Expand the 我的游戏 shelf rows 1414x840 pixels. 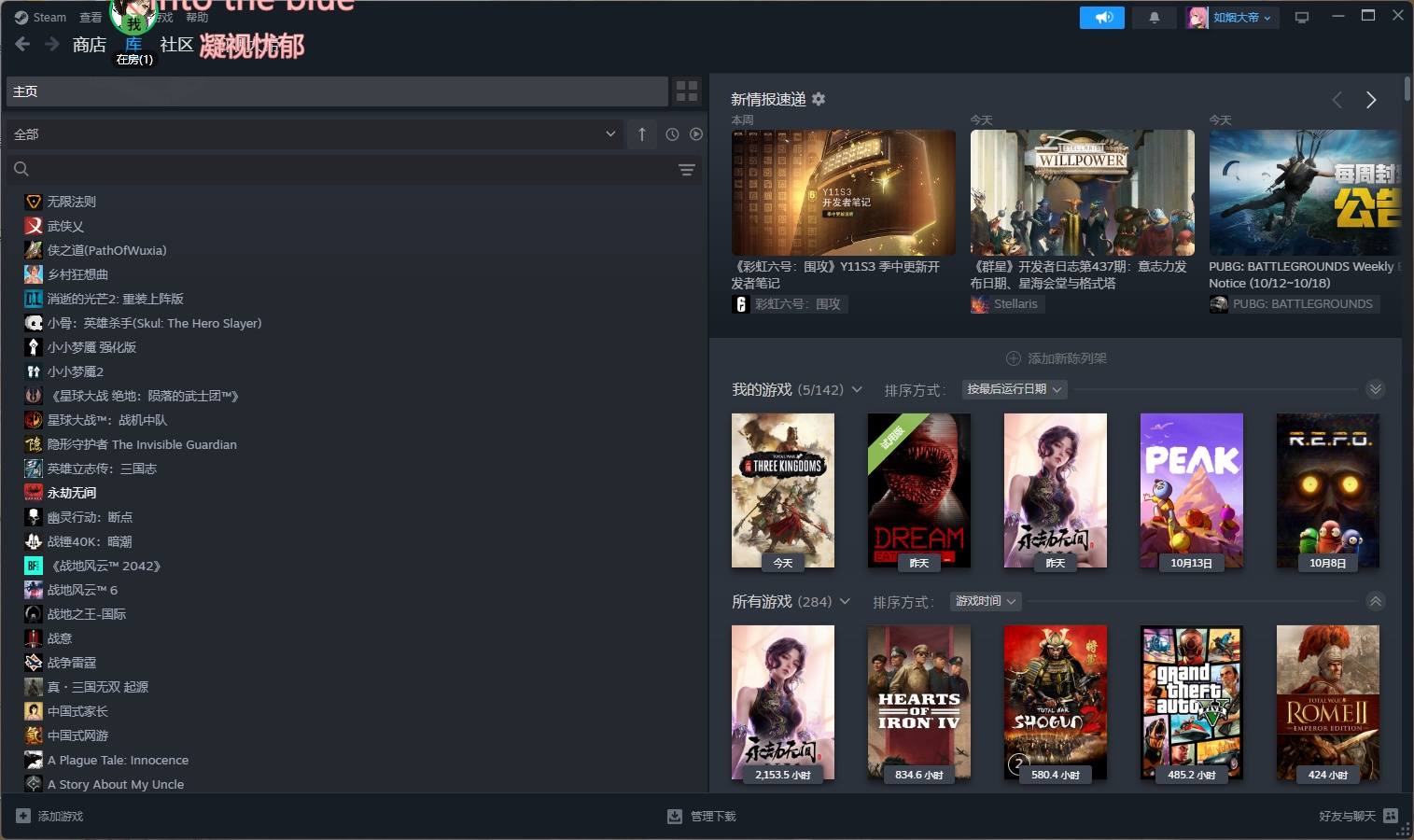coord(1375,389)
